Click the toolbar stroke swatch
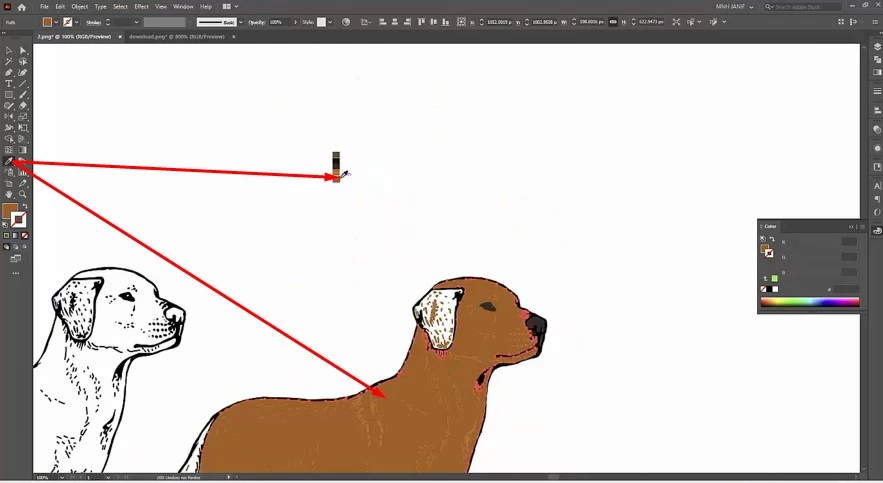883x483 pixels. [19, 220]
